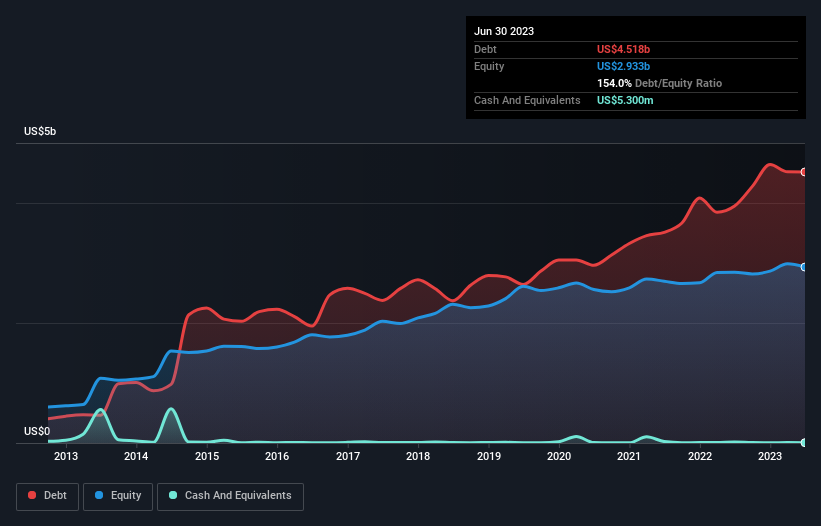Click the 2023 x-axis label
Screen dimensions: 821x526
tap(770, 456)
